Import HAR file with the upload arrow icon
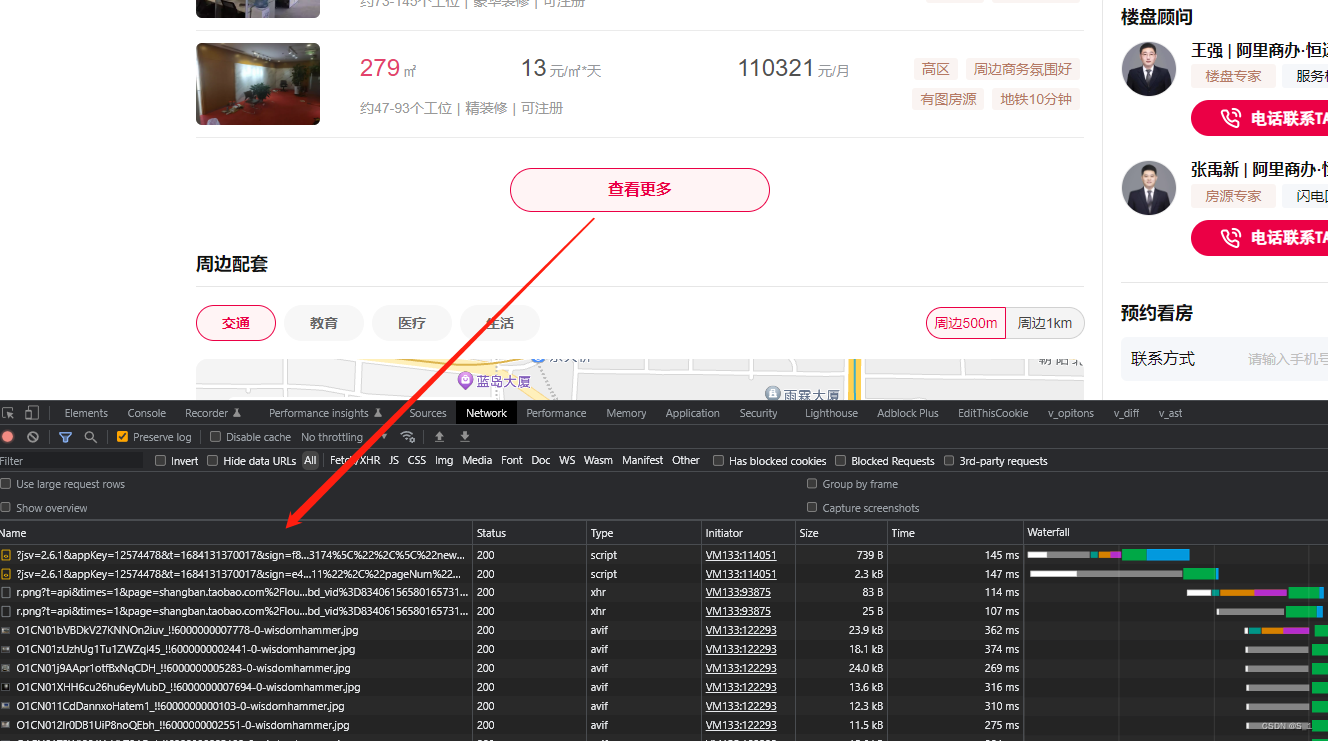This screenshot has height=741, width=1328. pos(440,437)
